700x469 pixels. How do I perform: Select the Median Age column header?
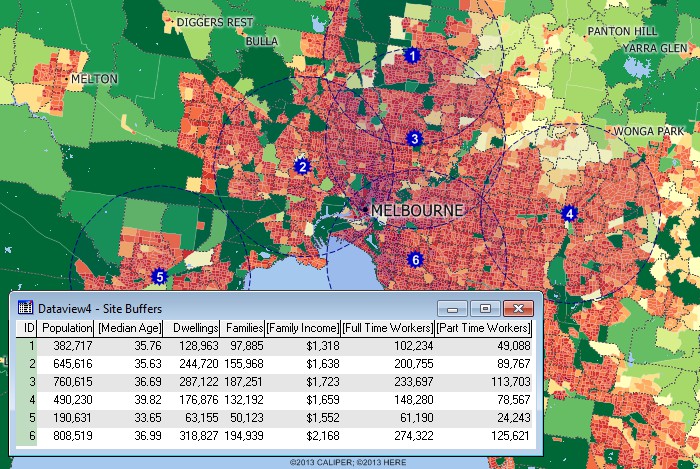129,328
